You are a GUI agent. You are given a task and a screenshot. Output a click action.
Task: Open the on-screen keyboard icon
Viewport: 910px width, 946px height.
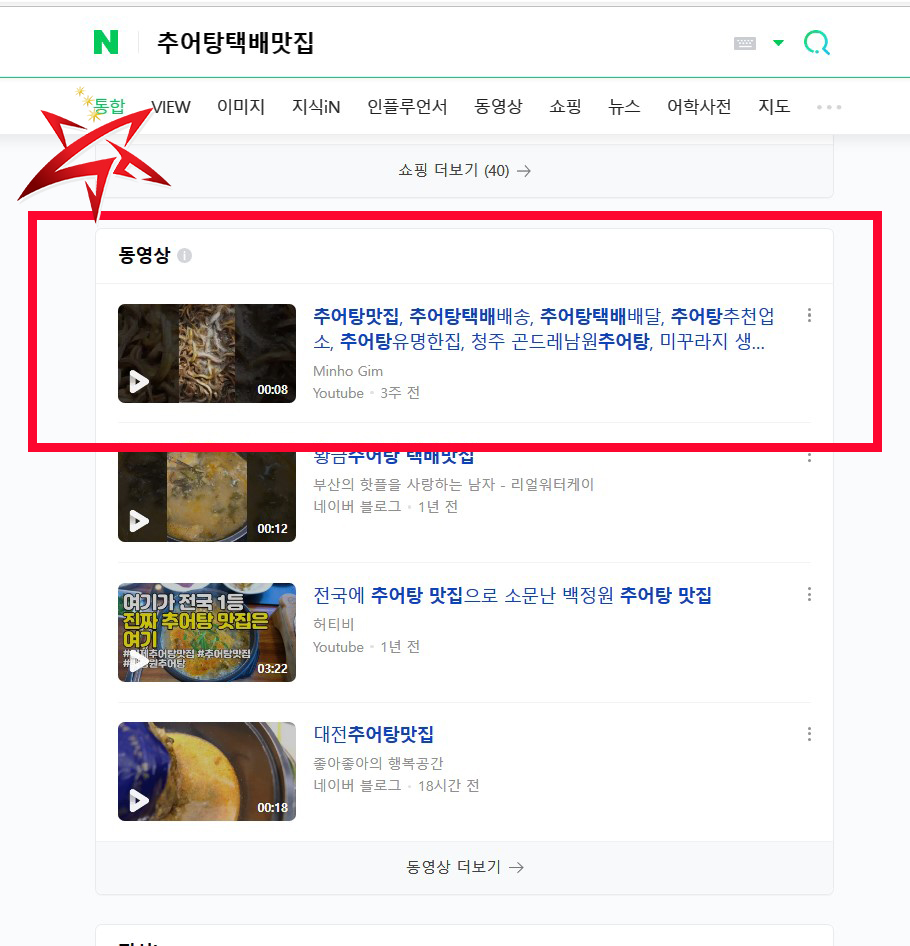tap(745, 43)
